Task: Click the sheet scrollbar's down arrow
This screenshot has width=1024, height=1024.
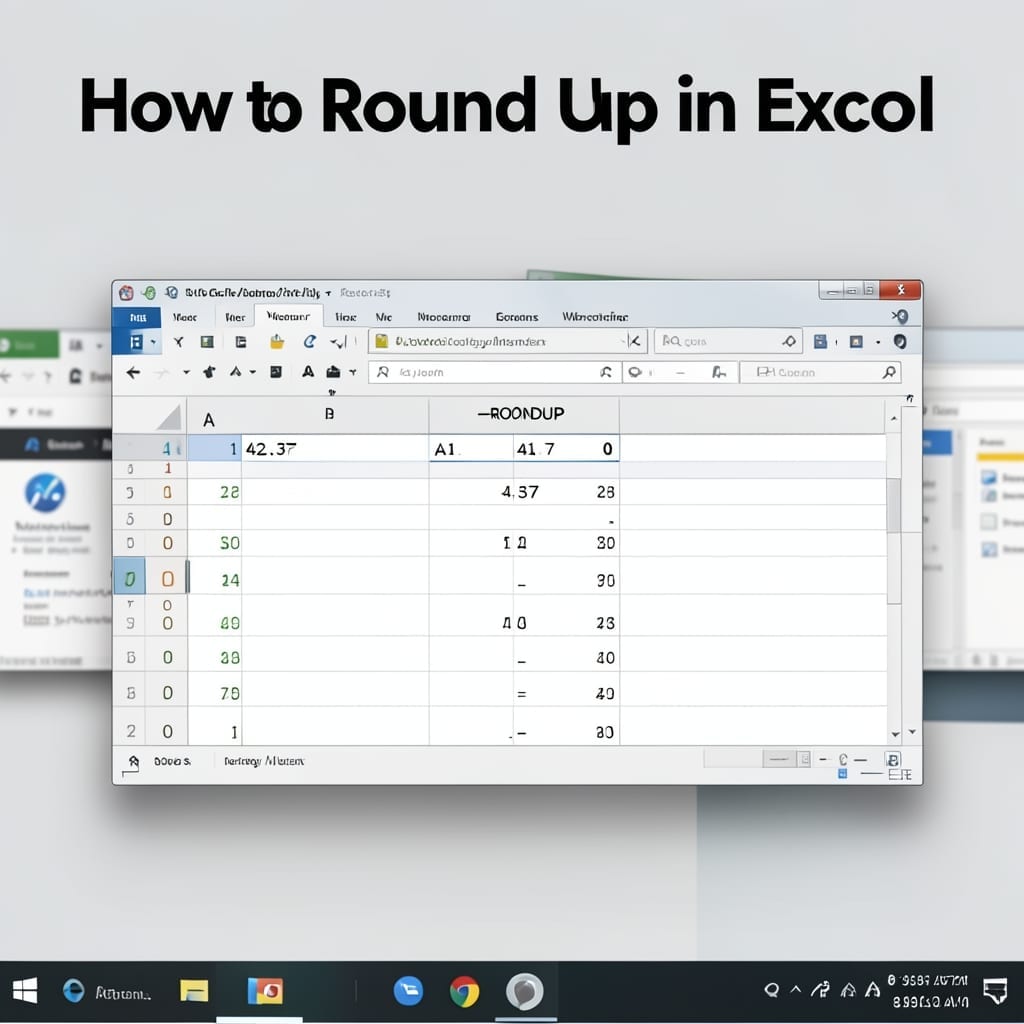Action: [895, 734]
